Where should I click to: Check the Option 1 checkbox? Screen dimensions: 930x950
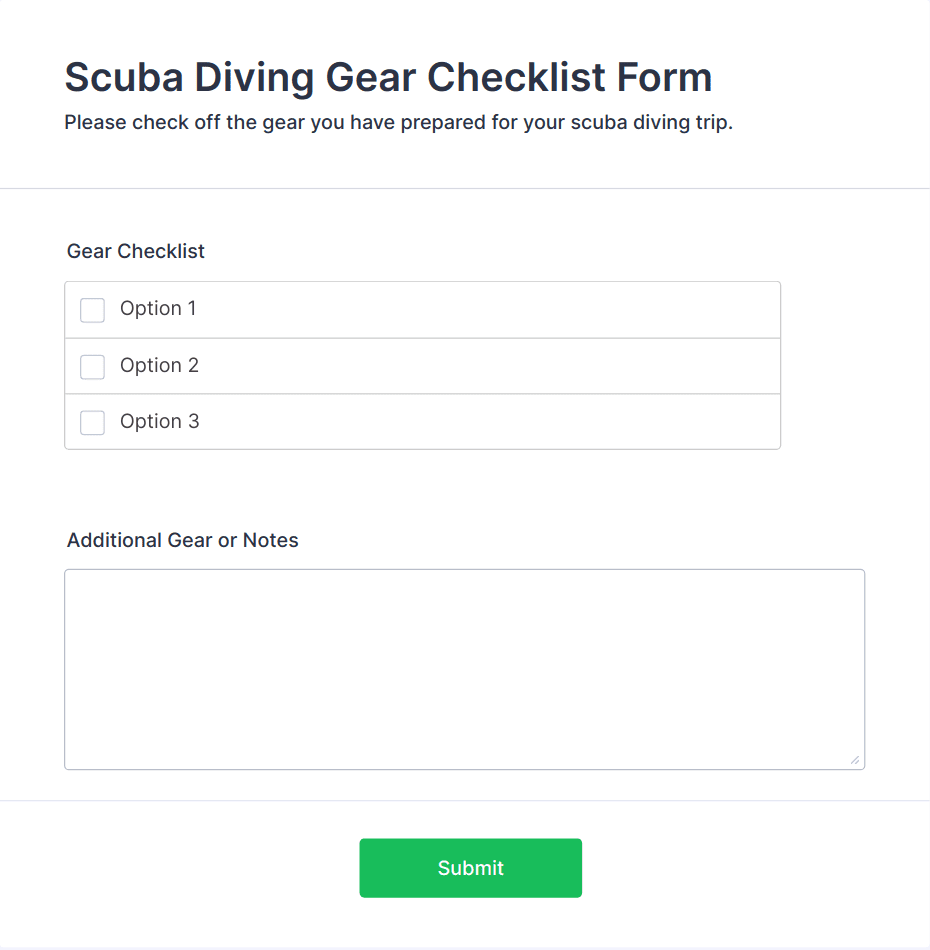92,310
